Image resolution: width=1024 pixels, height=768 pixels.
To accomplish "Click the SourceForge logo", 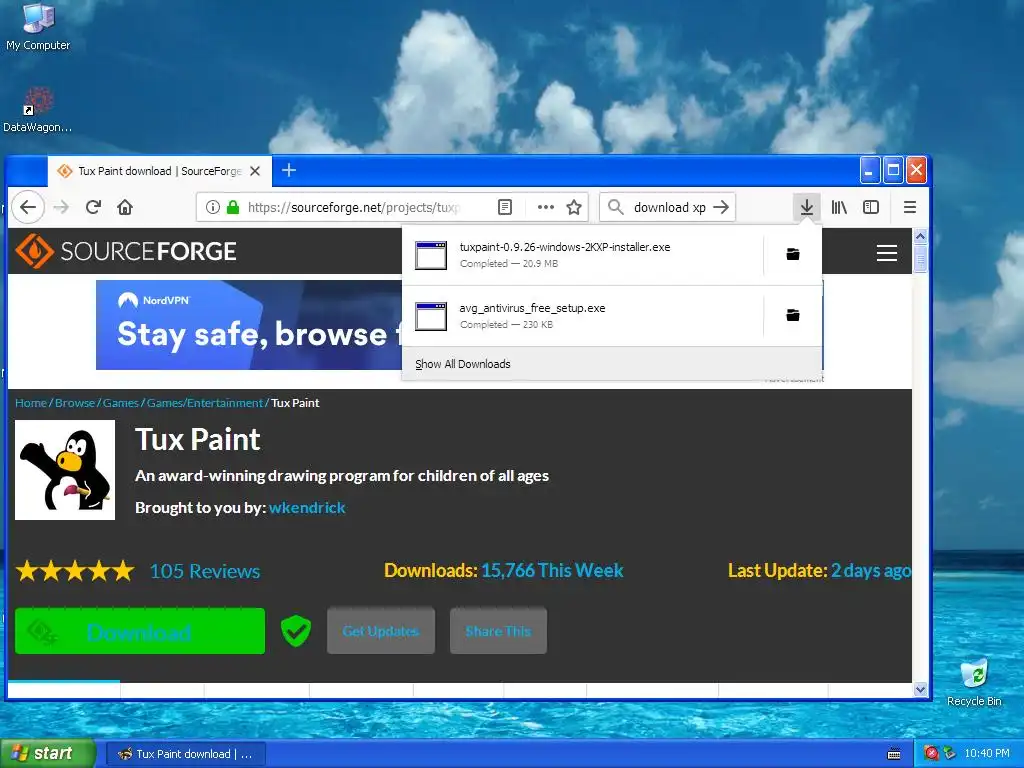I will tap(125, 251).
